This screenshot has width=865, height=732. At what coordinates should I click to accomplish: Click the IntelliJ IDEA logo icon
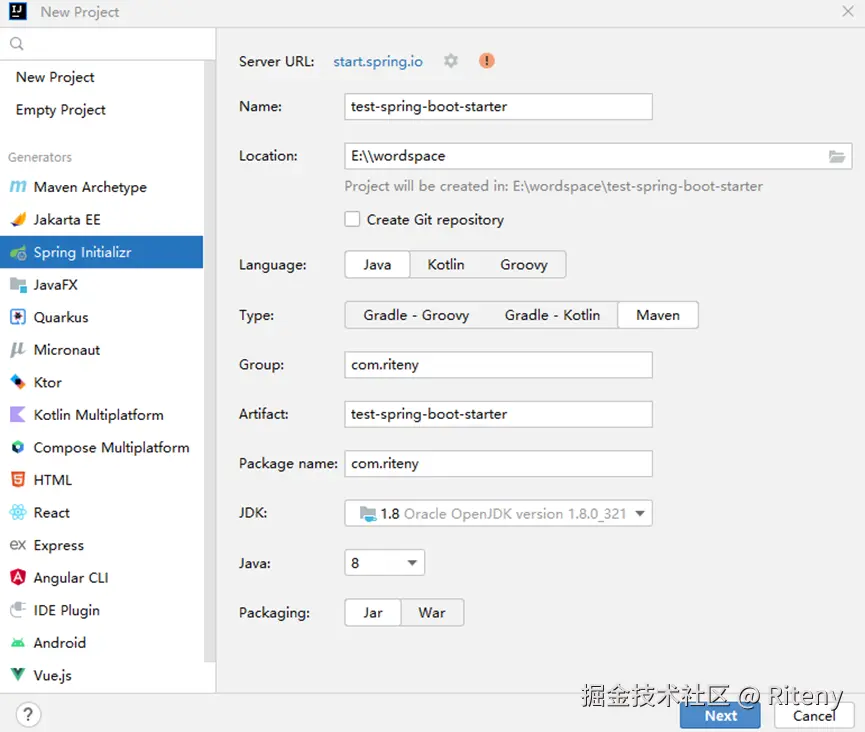tap(18, 11)
